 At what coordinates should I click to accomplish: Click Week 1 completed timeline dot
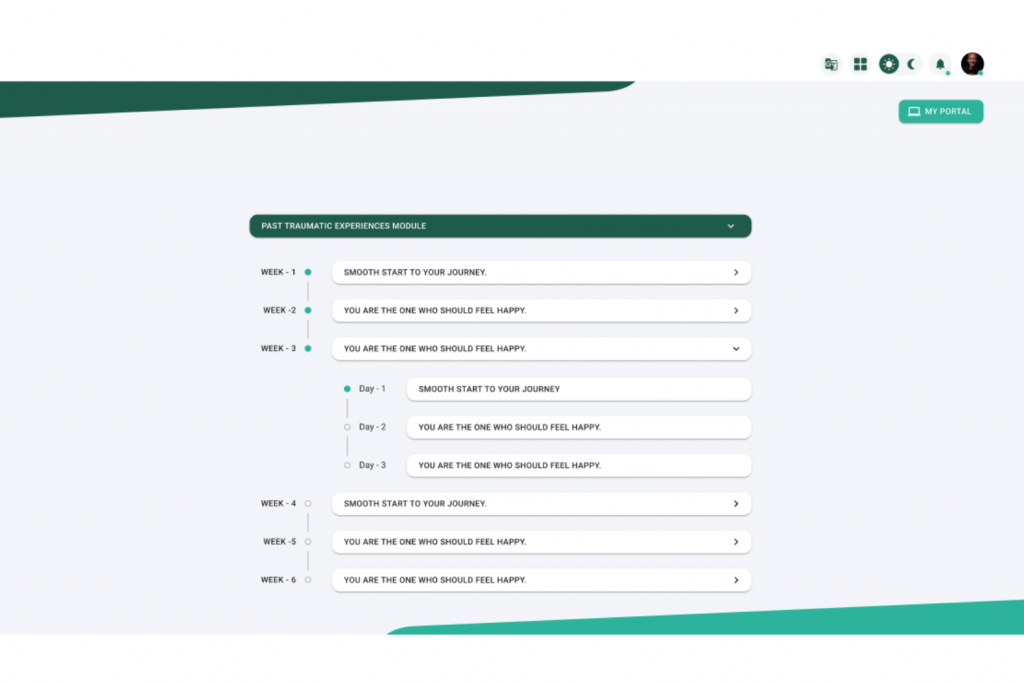point(308,272)
